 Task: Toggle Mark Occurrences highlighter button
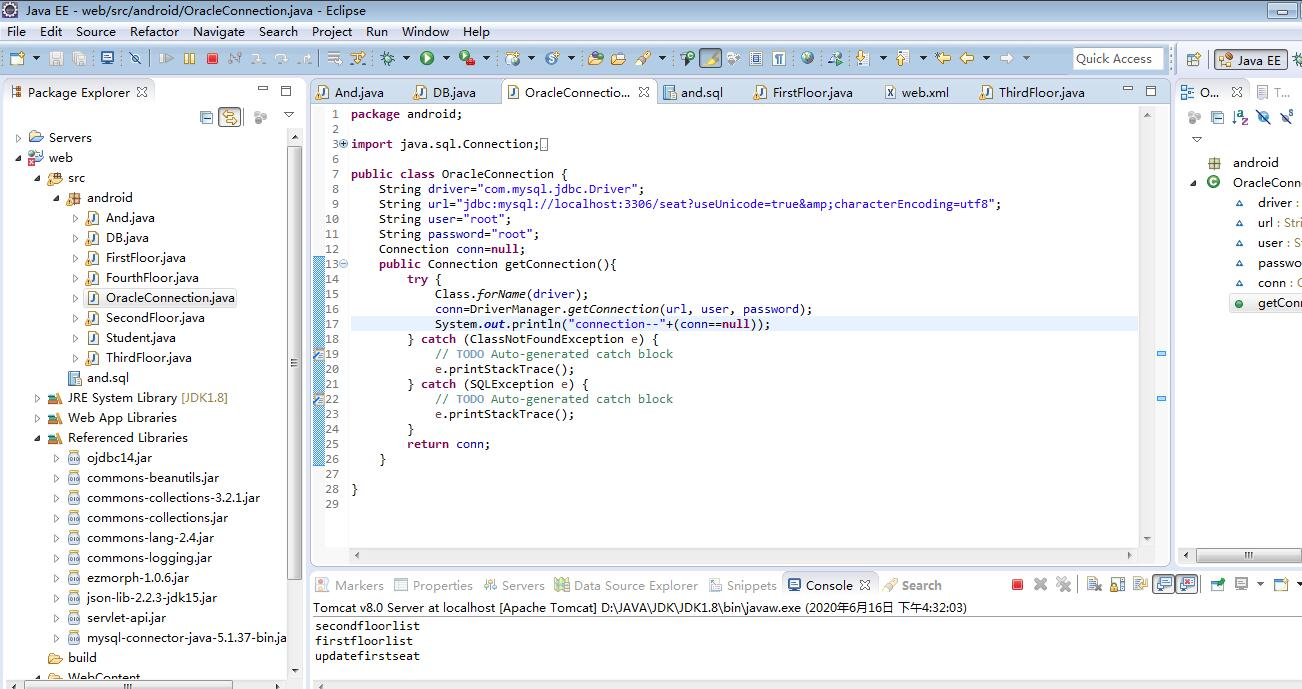point(710,58)
